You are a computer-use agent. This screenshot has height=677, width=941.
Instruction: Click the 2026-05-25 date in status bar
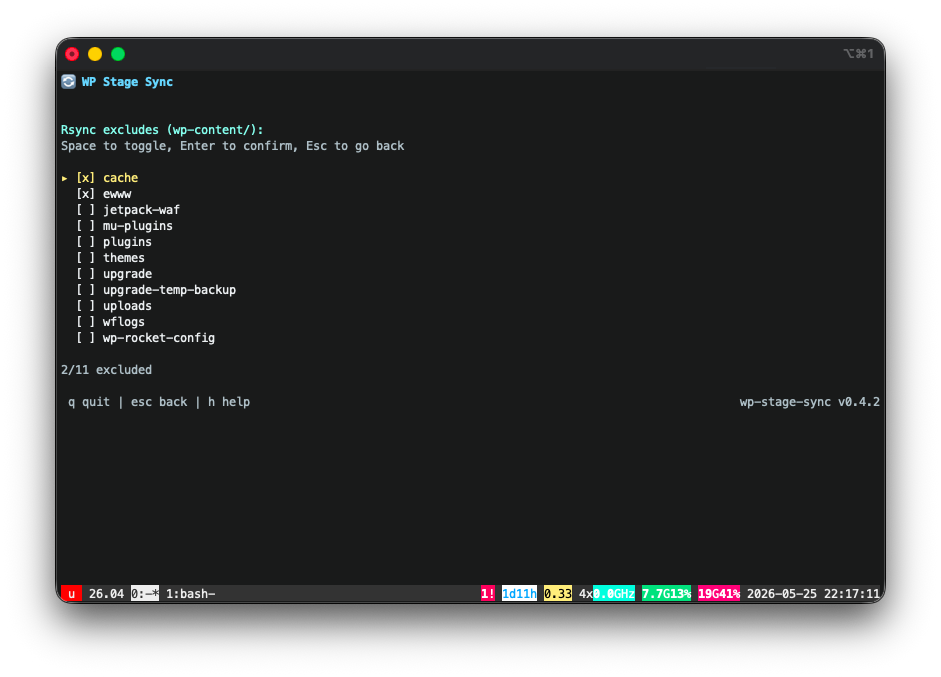click(782, 594)
